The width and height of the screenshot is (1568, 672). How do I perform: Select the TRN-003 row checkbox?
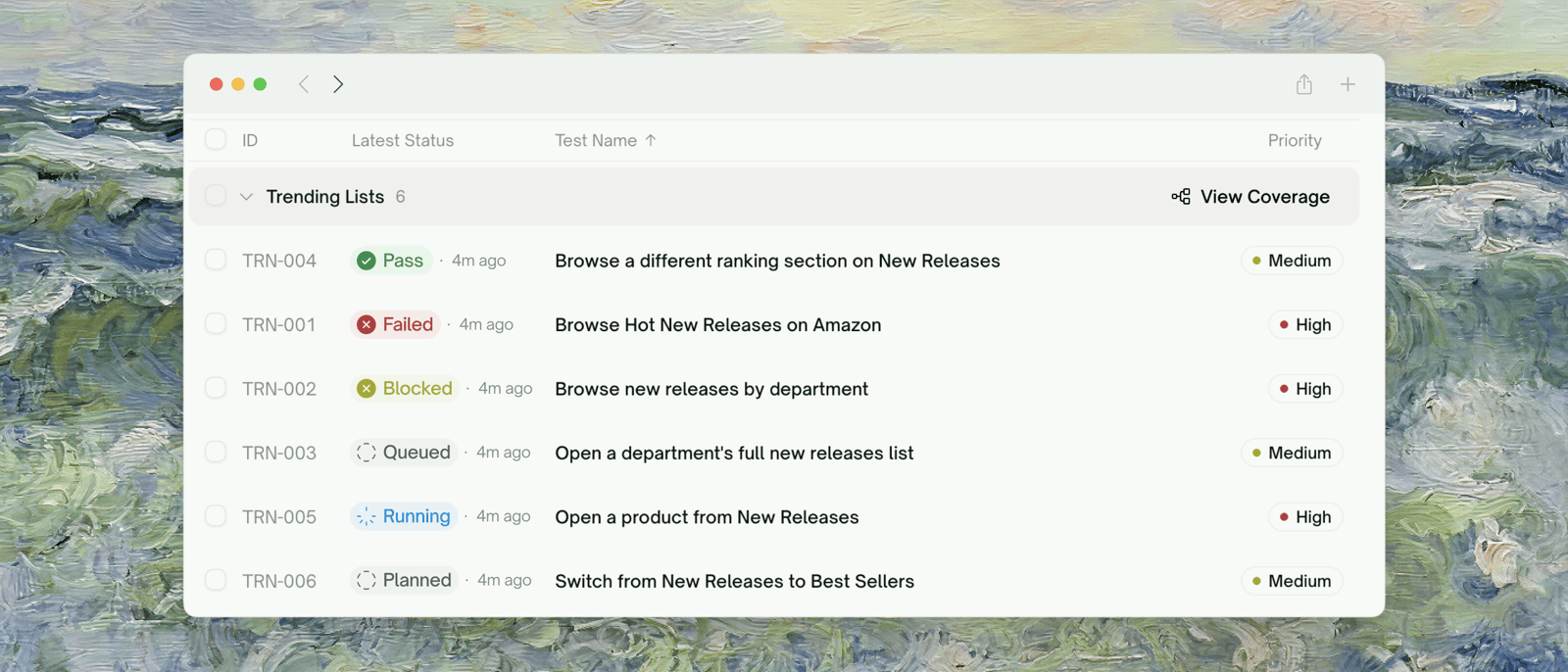[216, 452]
